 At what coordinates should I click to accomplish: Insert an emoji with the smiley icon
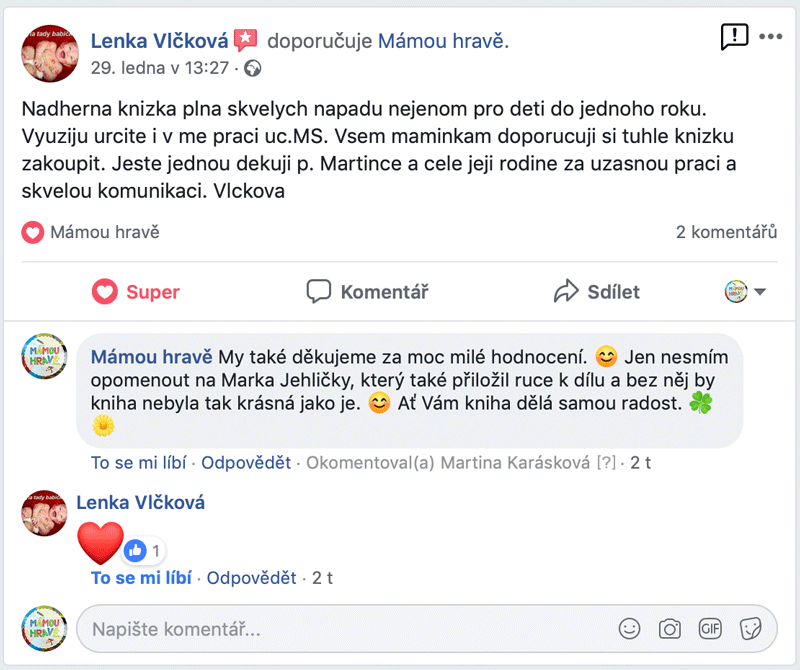coord(629,629)
